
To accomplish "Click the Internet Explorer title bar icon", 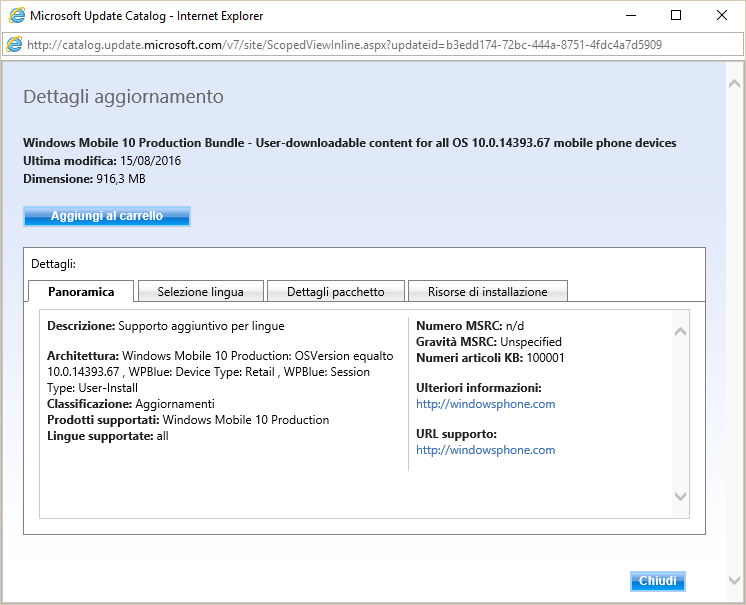I will (x=17, y=16).
